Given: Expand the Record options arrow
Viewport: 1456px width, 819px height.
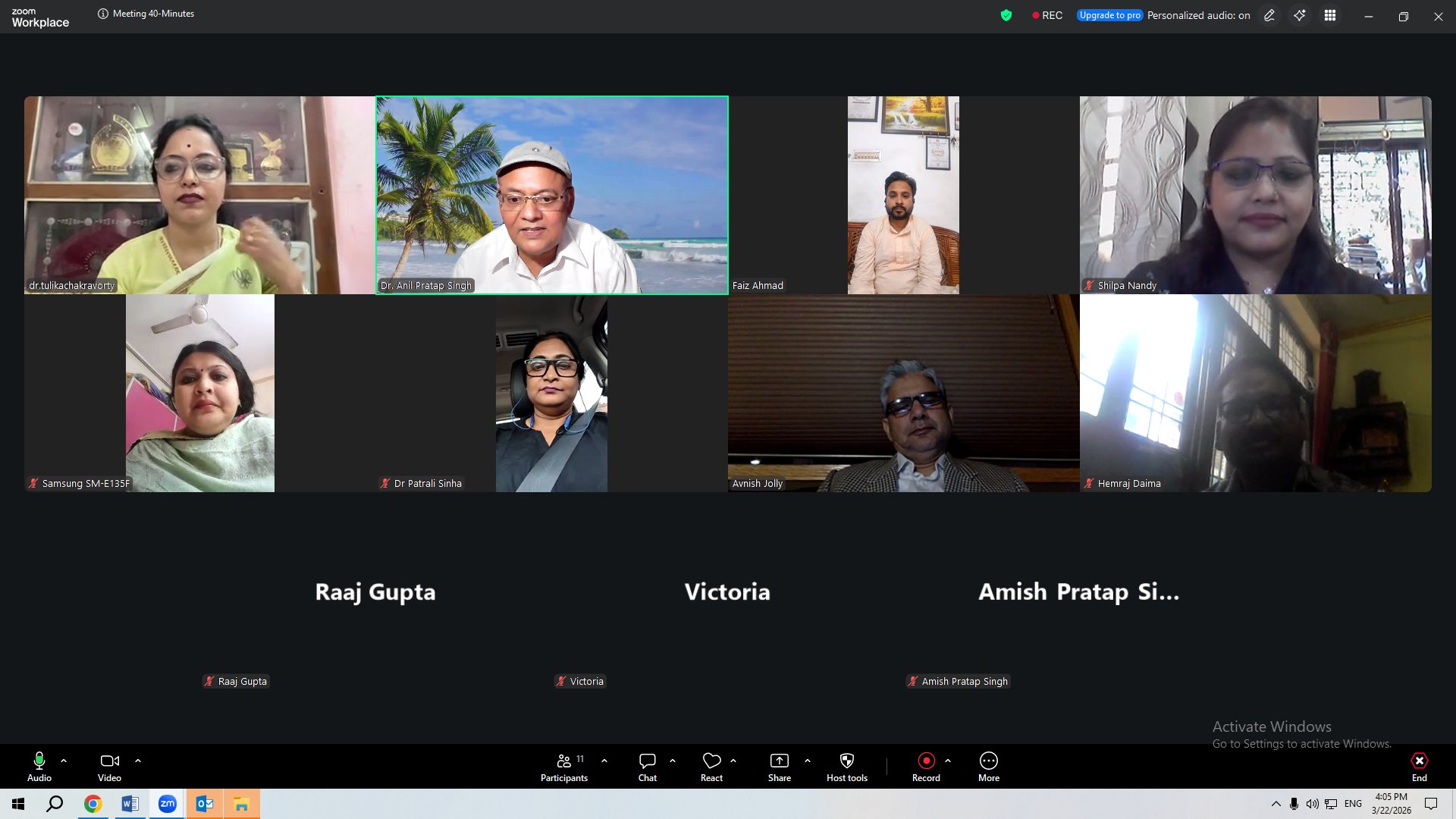Looking at the screenshot, I should tap(948, 760).
